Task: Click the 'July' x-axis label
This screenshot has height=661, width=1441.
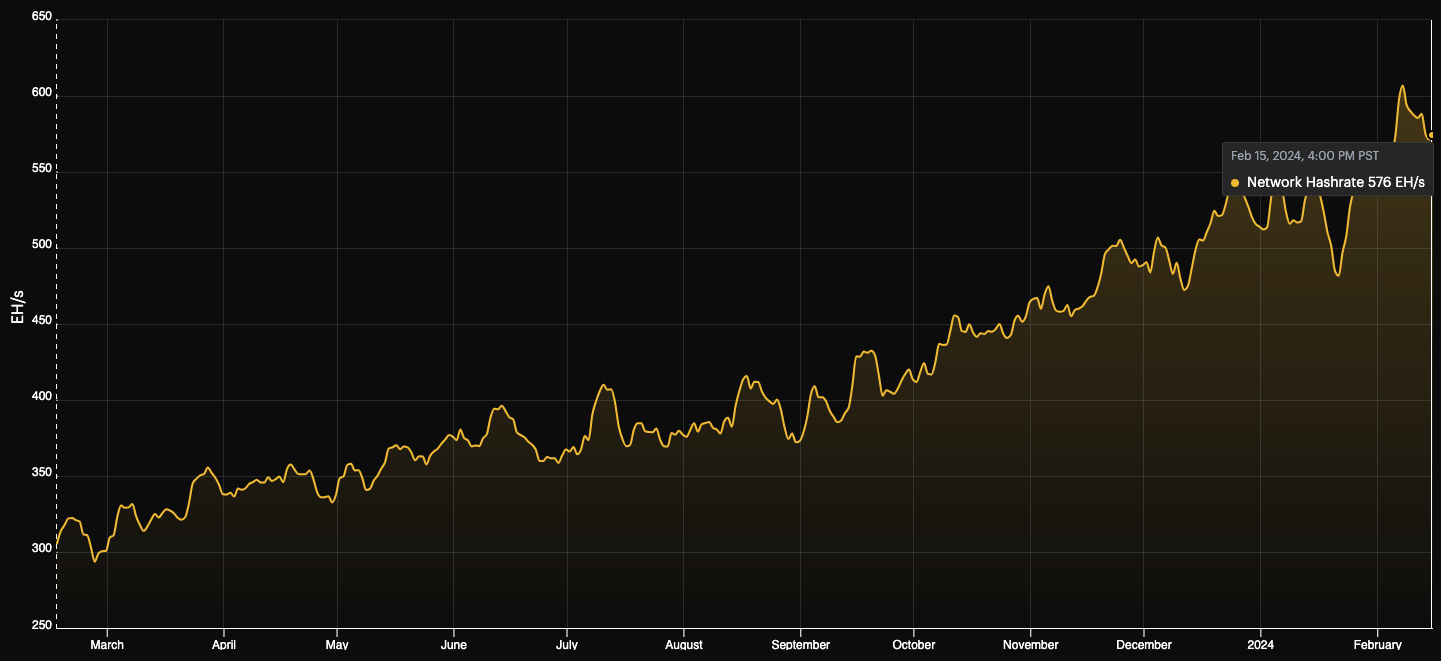Action: pos(566,645)
